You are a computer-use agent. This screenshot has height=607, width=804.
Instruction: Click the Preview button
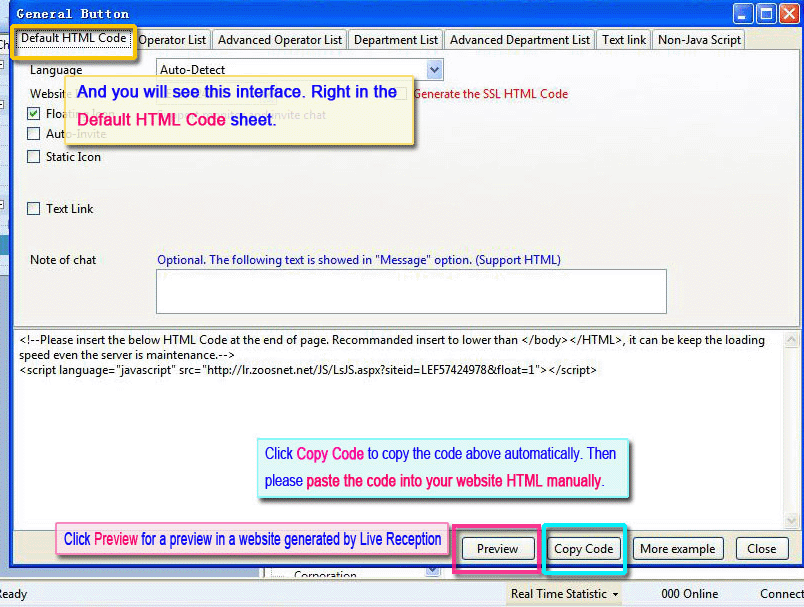(x=497, y=549)
